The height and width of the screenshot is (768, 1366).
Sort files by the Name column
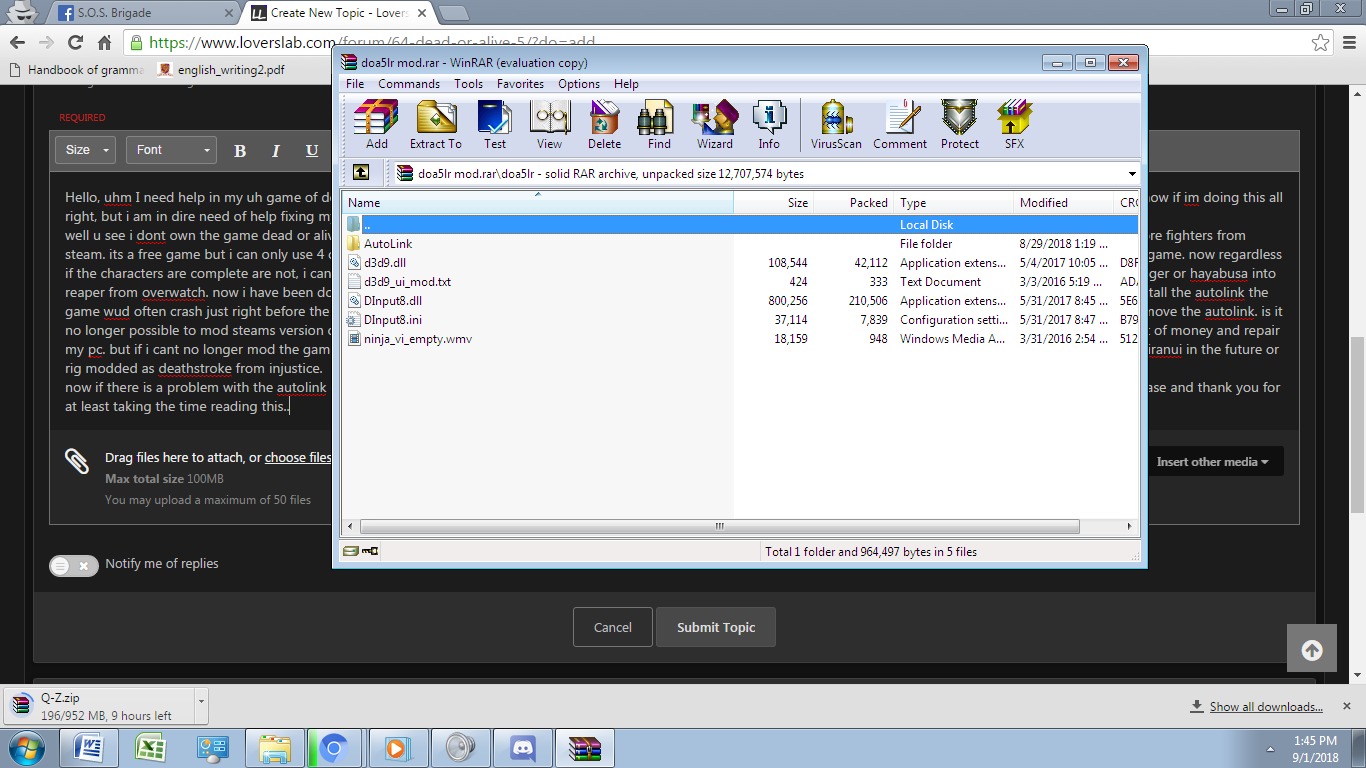(538, 203)
